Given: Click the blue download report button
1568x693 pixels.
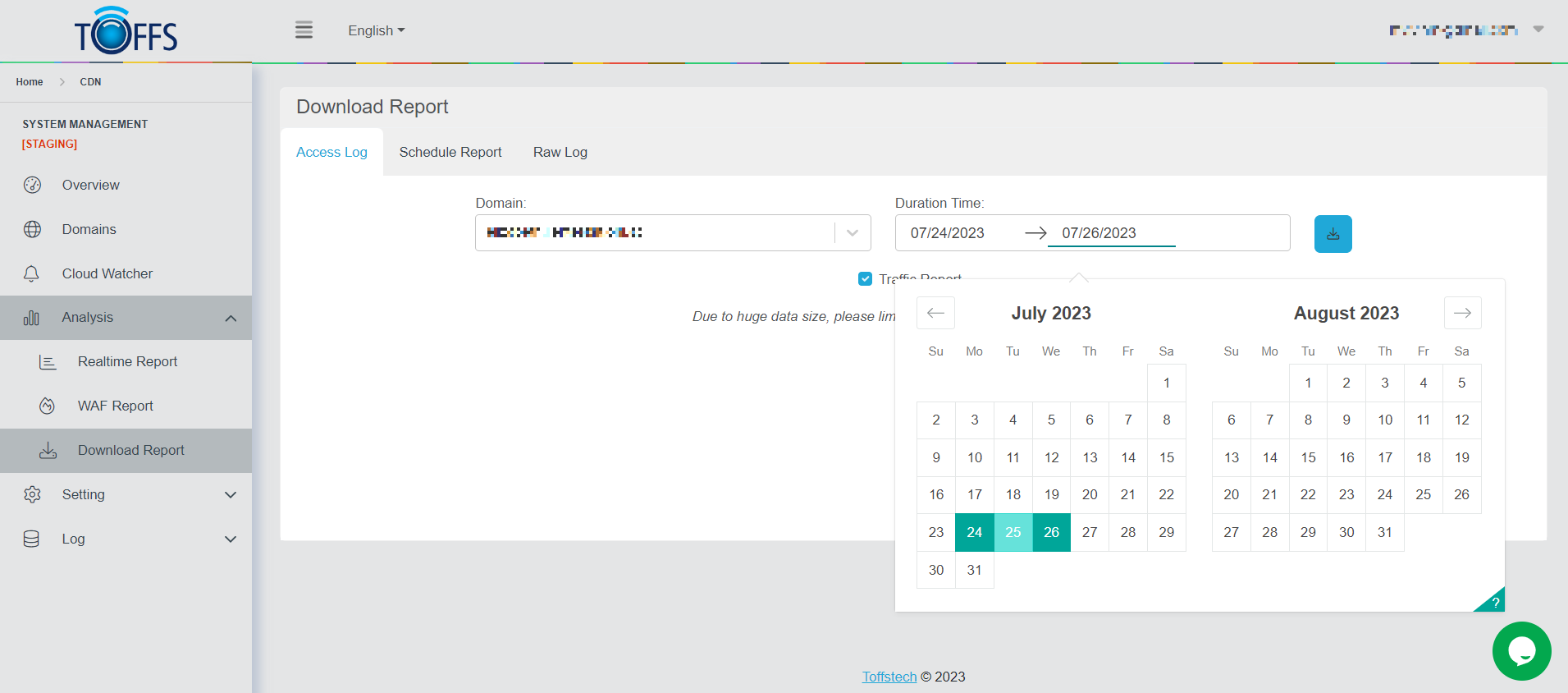Looking at the screenshot, I should click(1333, 234).
